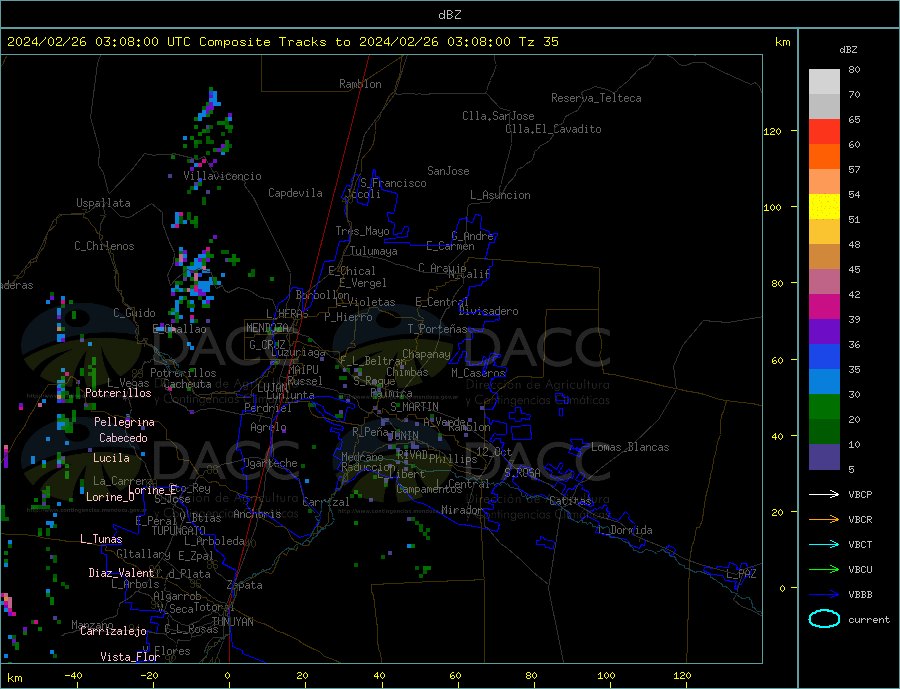900x689 pixels.
Task: Click the Villavicencio map label
Action: tap(223, 176)
